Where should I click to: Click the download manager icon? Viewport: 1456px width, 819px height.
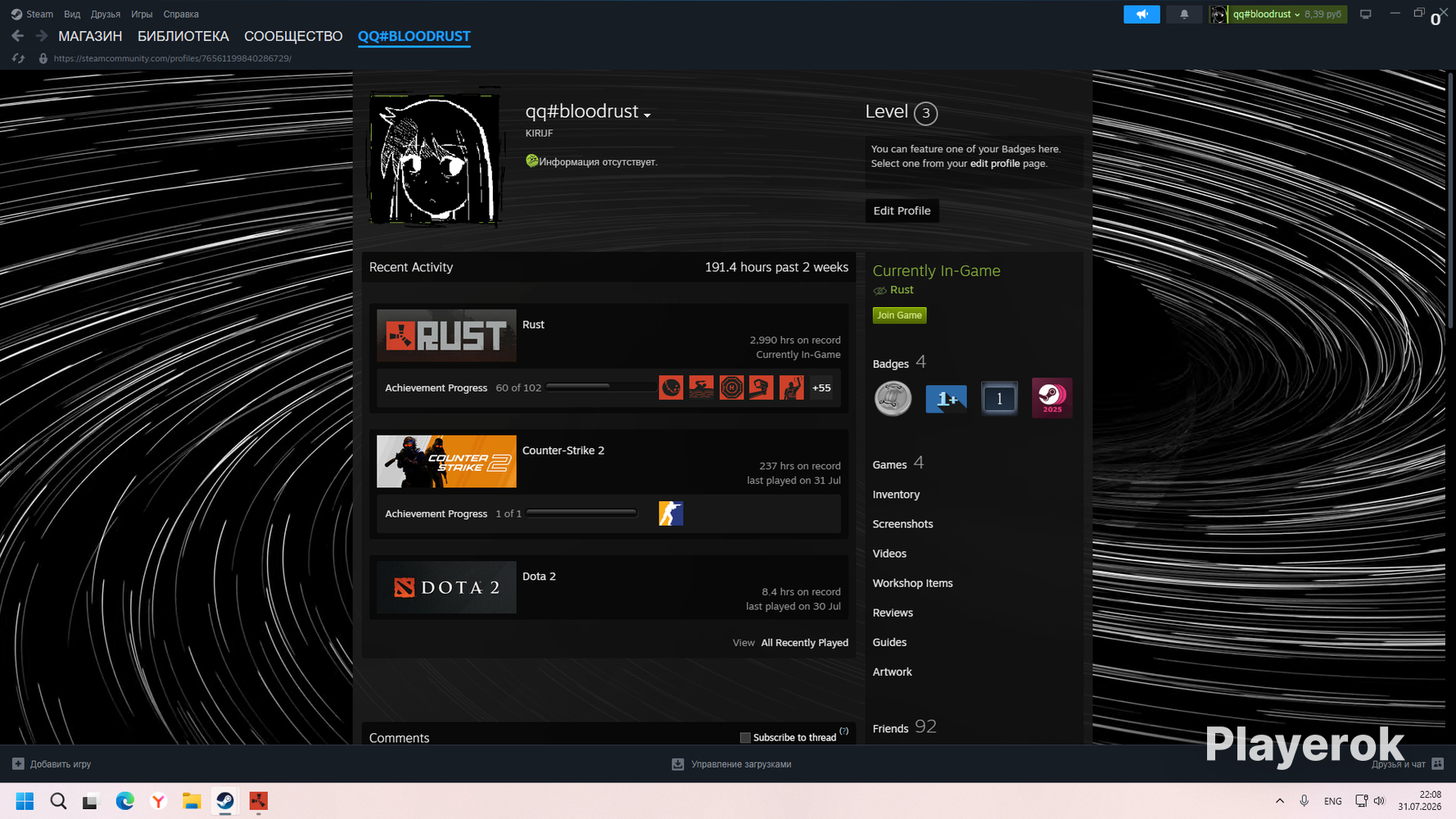tap(678, 764)
